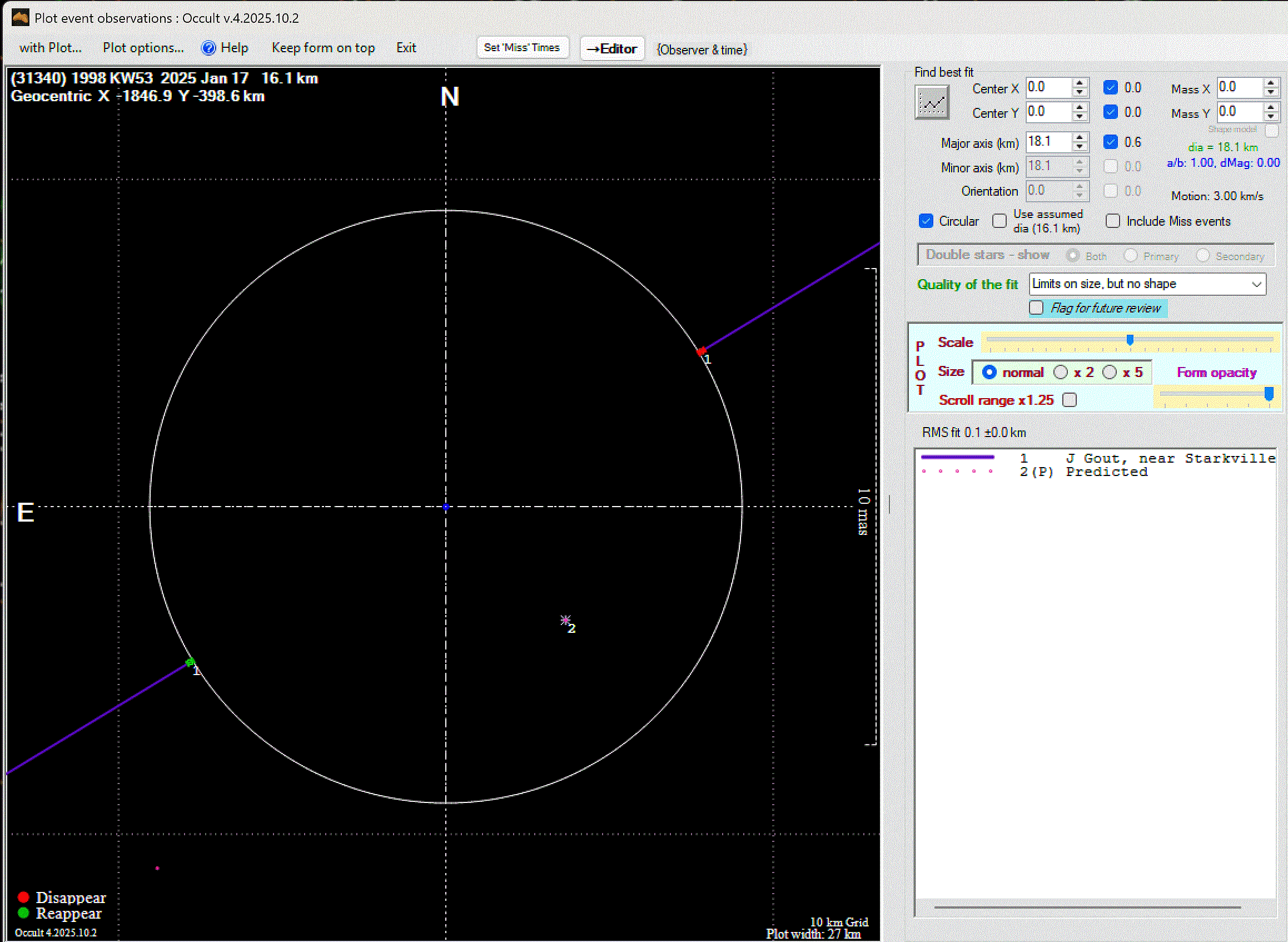Click the Scale slider handle
Viewport: 1288px width, 942px height.
coord(1130,340)
